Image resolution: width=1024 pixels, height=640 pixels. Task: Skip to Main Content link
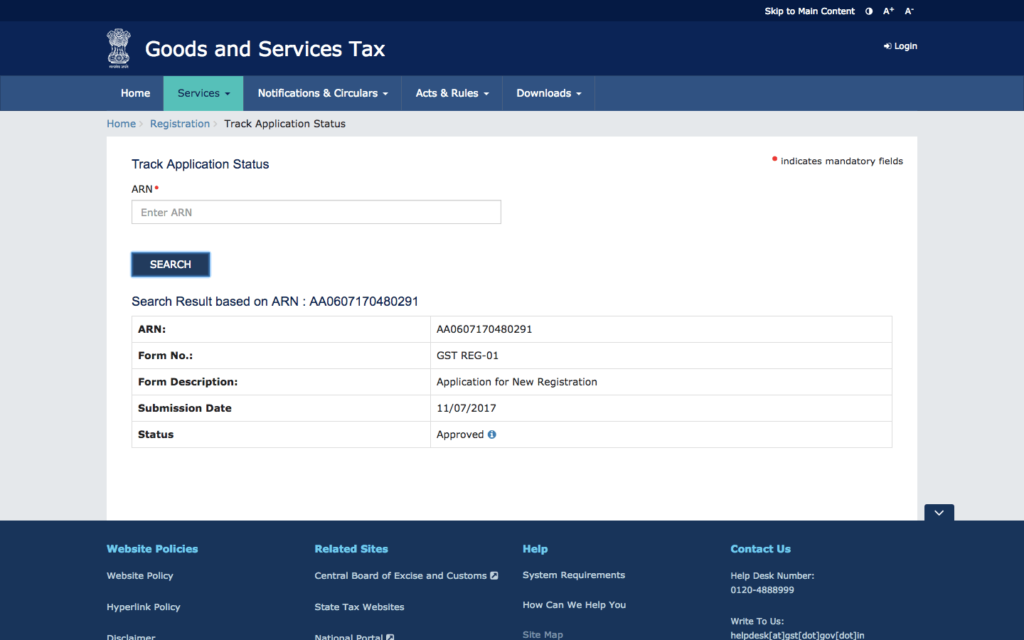[x=809, y=11]
